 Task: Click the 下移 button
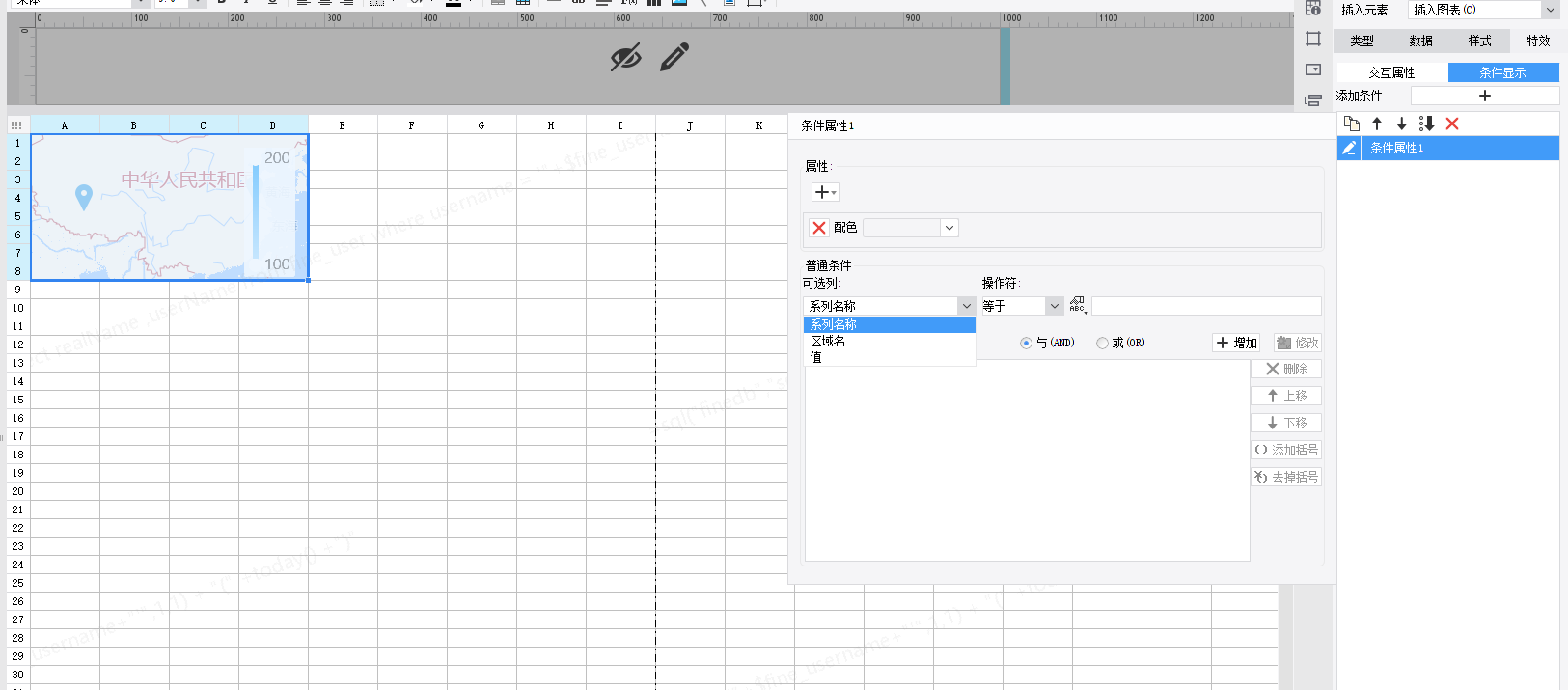coord(1286,423)
